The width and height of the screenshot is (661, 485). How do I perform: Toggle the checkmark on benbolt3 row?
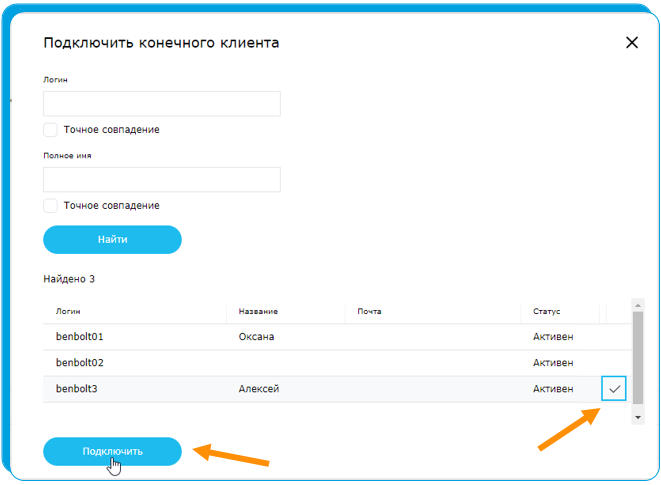click(614, 389)
